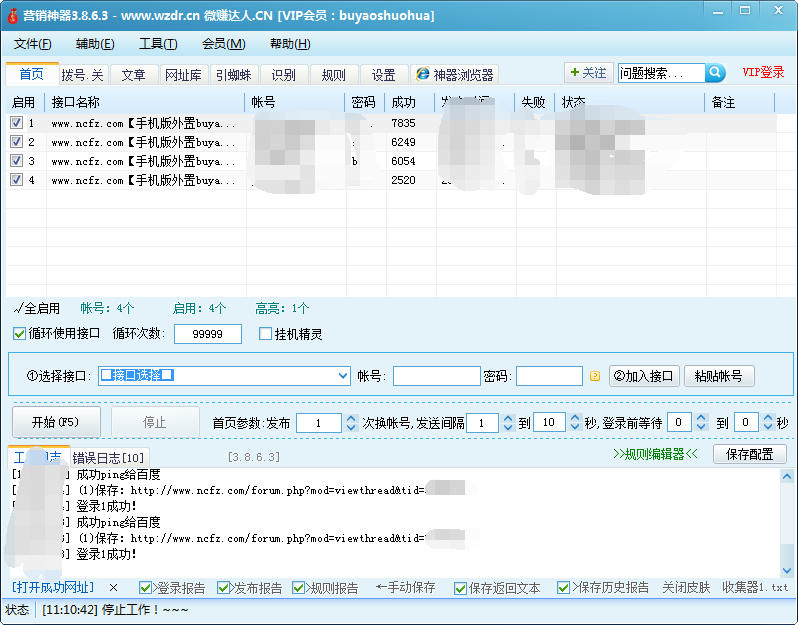
Task: Open the 选择接口 dropdown list
Action: [343, 376]
